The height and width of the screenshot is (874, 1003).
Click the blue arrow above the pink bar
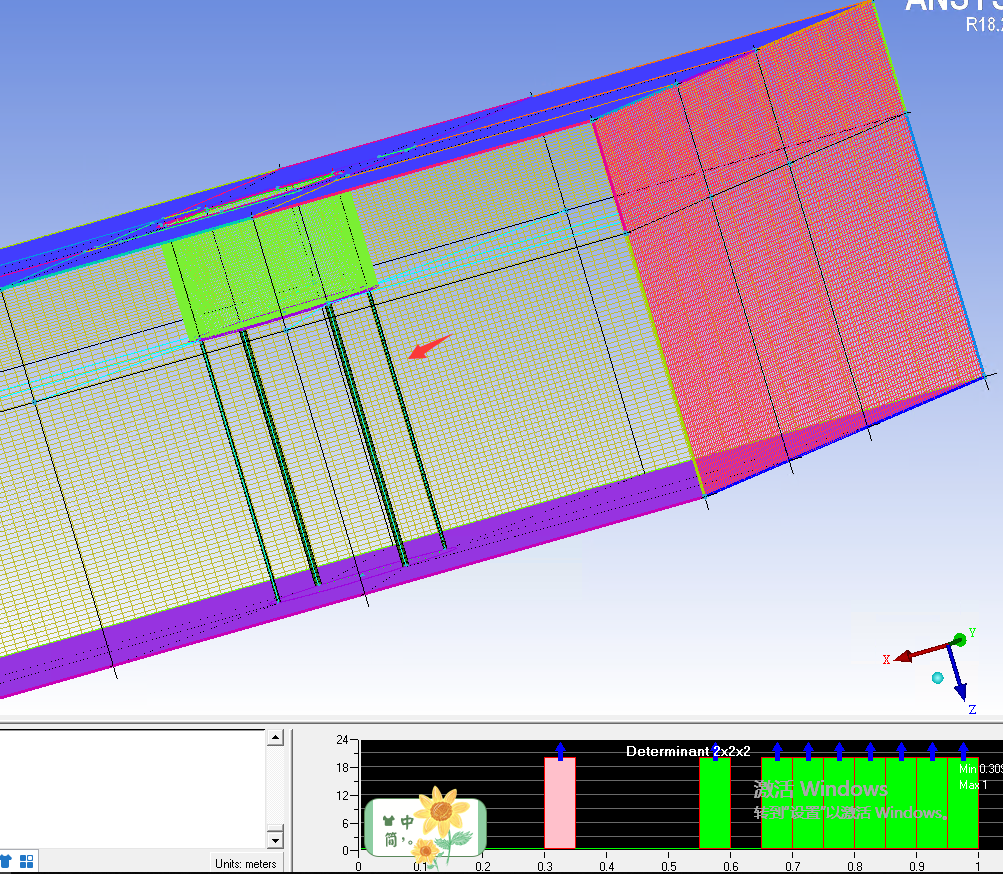pyautogui.click(x=560, y=751)
